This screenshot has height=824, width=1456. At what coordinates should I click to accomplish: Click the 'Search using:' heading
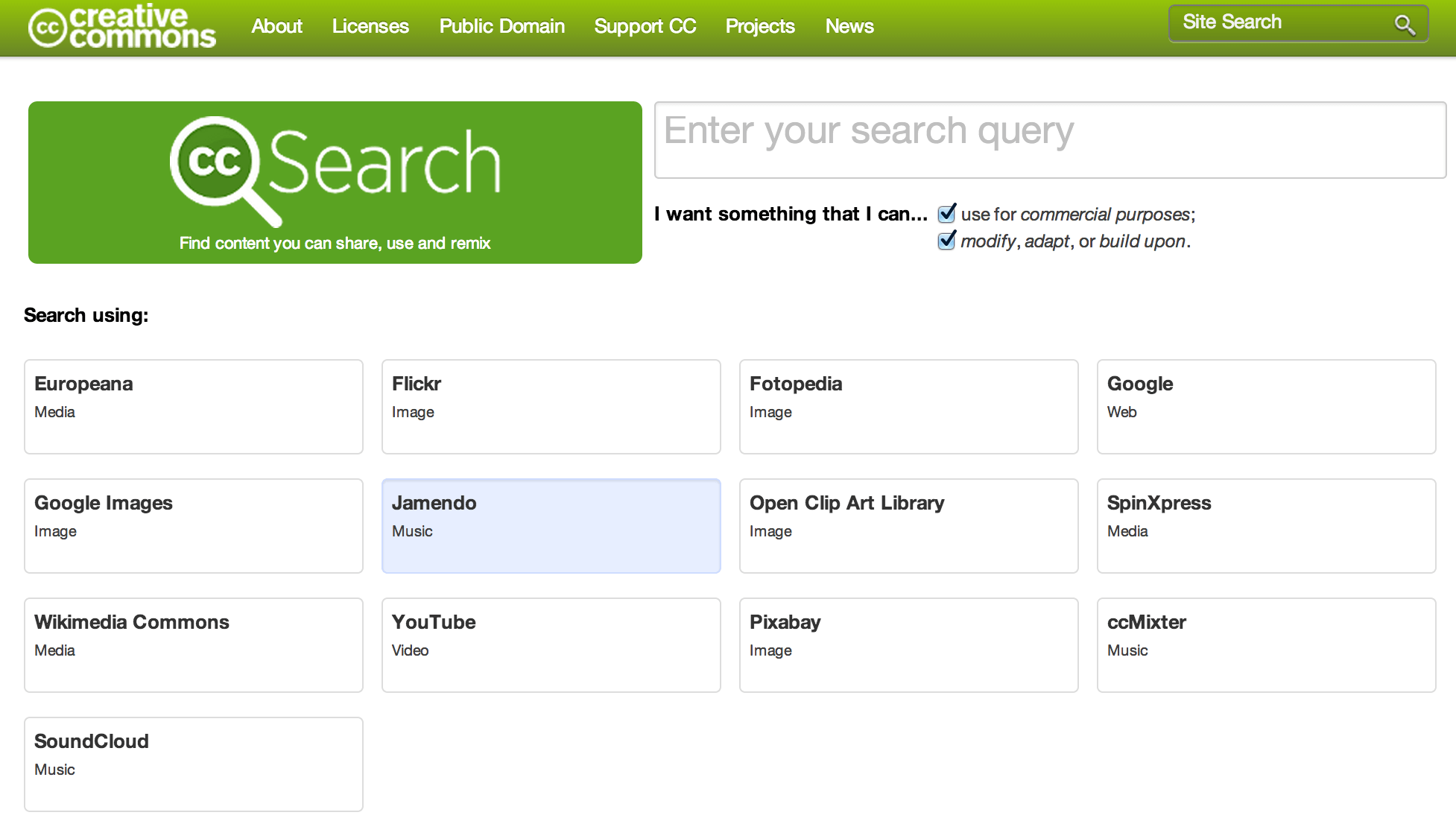tap(86, 315)
